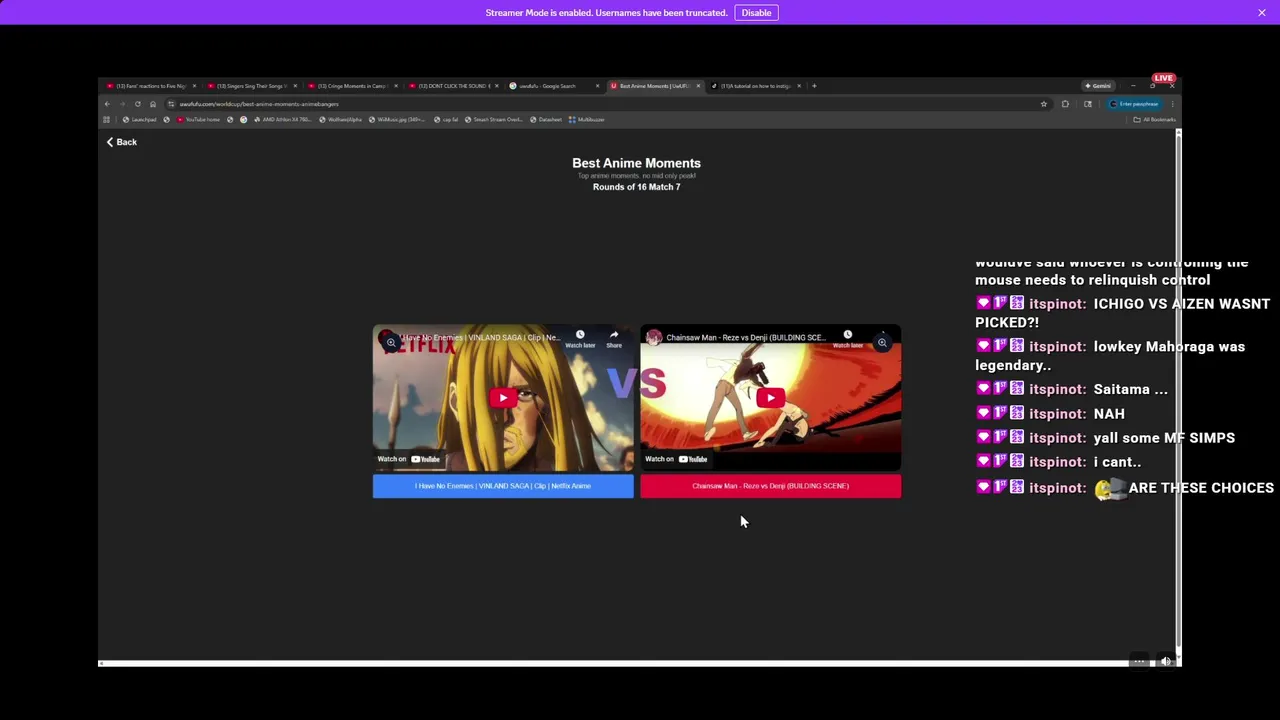The height and width of the screenshot is (720, 1280).
Task: Bookmark this page with the star icon
Action: [x=1044, y=104]
